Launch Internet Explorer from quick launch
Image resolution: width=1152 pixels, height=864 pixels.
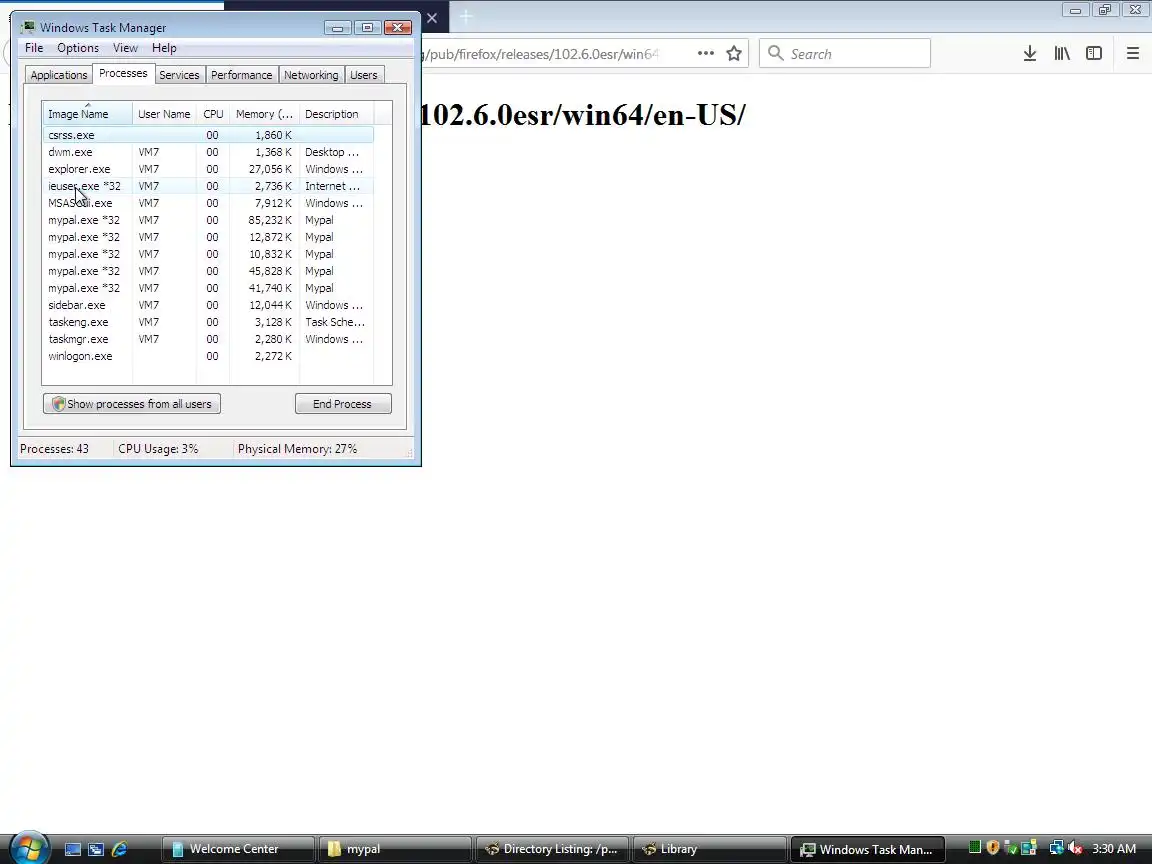[119, 849]
